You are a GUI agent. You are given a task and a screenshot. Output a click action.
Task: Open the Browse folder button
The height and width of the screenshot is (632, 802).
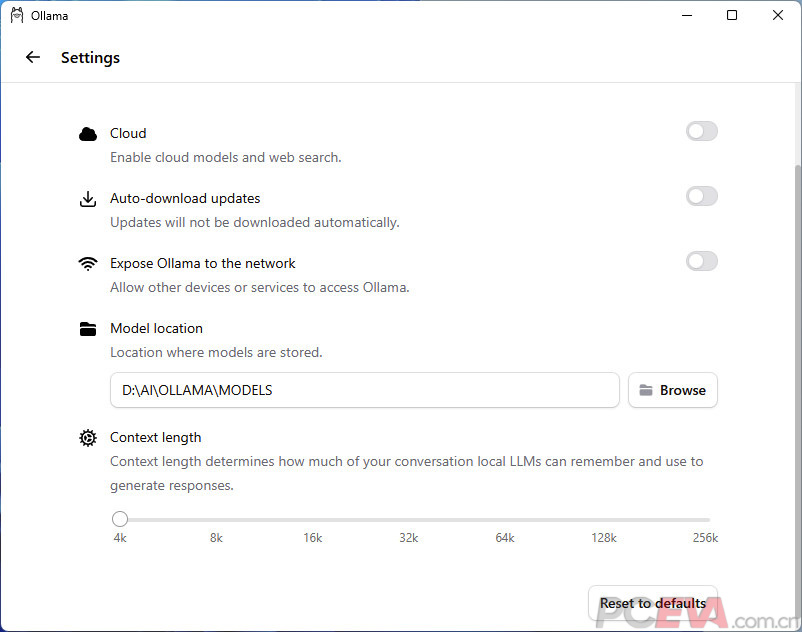(673, 390)
